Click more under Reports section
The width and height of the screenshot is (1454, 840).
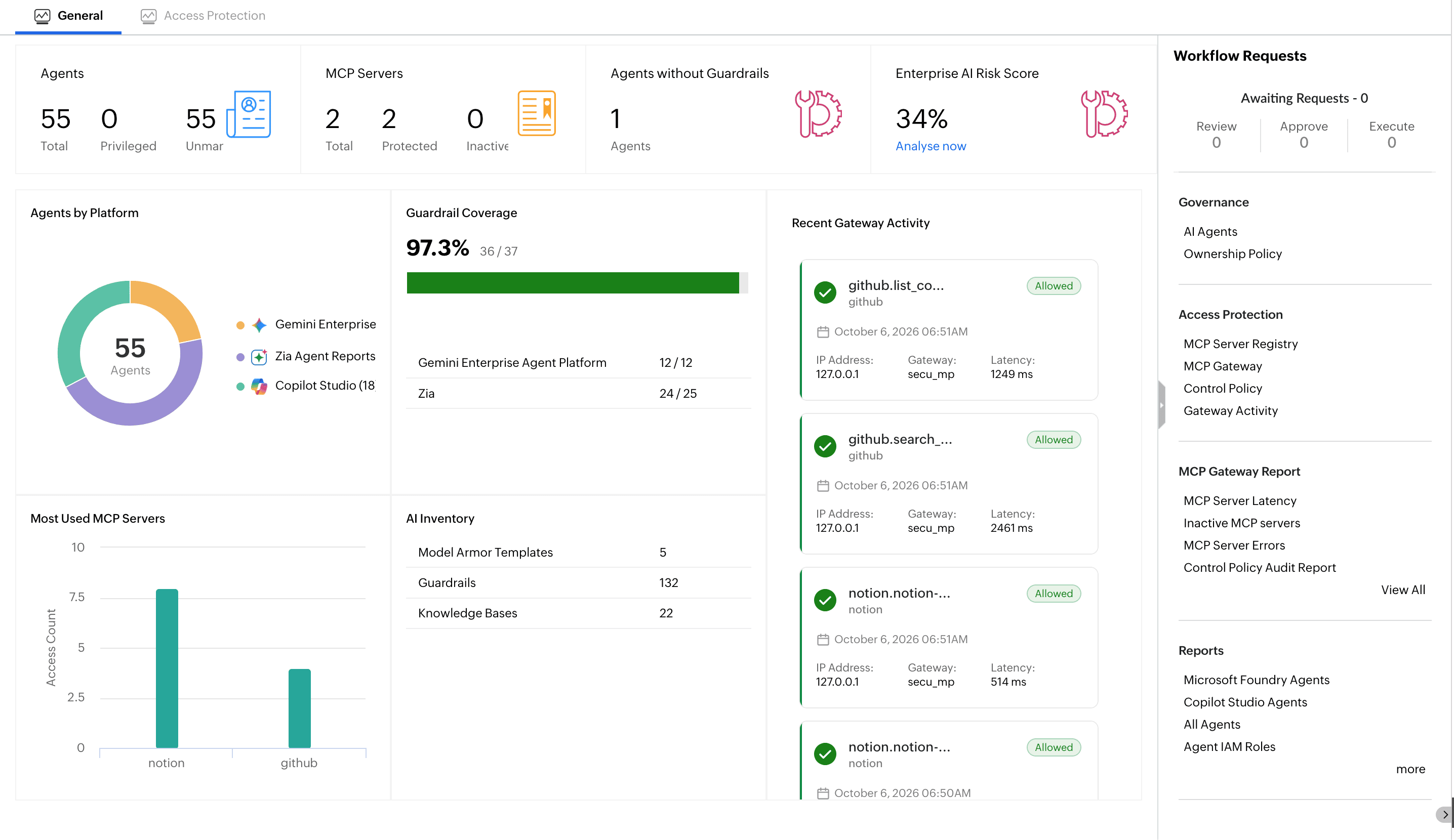(x=1410, y=769)
